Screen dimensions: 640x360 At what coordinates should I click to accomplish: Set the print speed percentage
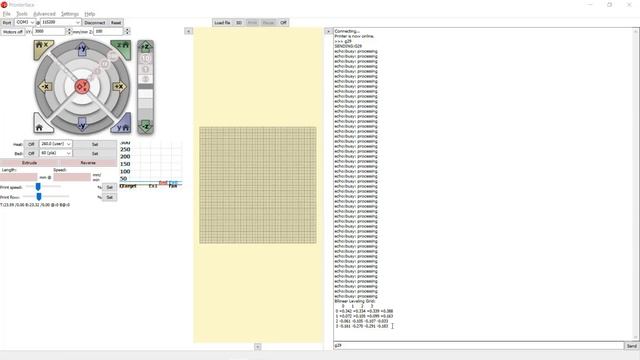109,187
